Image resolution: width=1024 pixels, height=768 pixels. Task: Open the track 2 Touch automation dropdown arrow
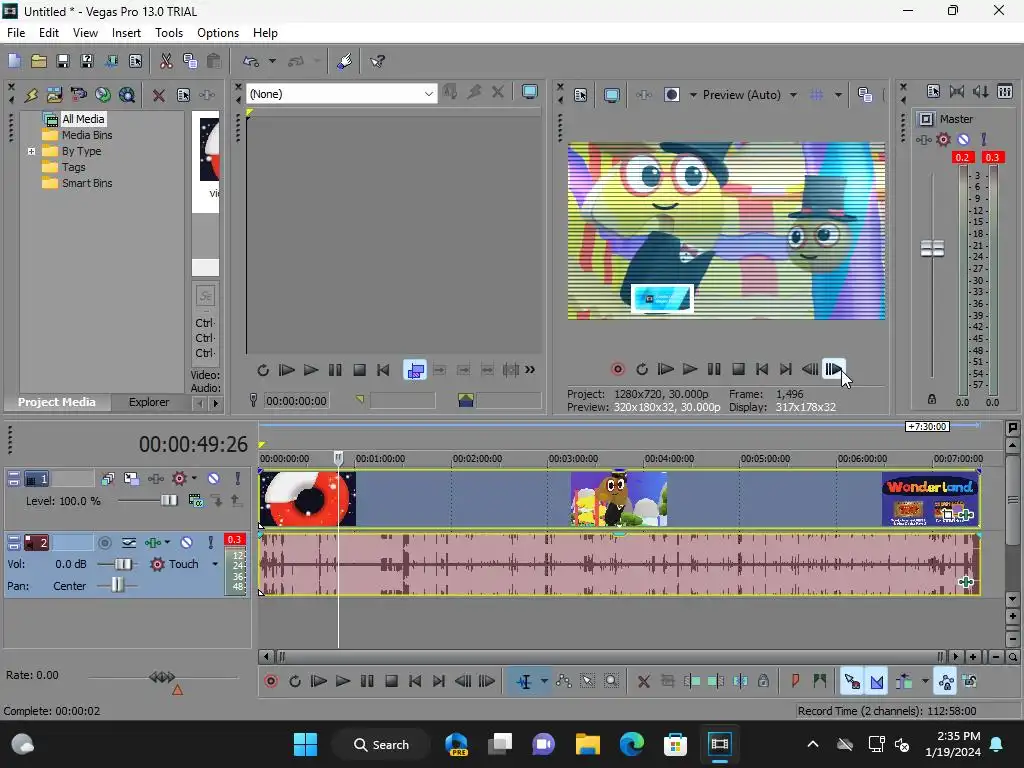coord(215,564)
